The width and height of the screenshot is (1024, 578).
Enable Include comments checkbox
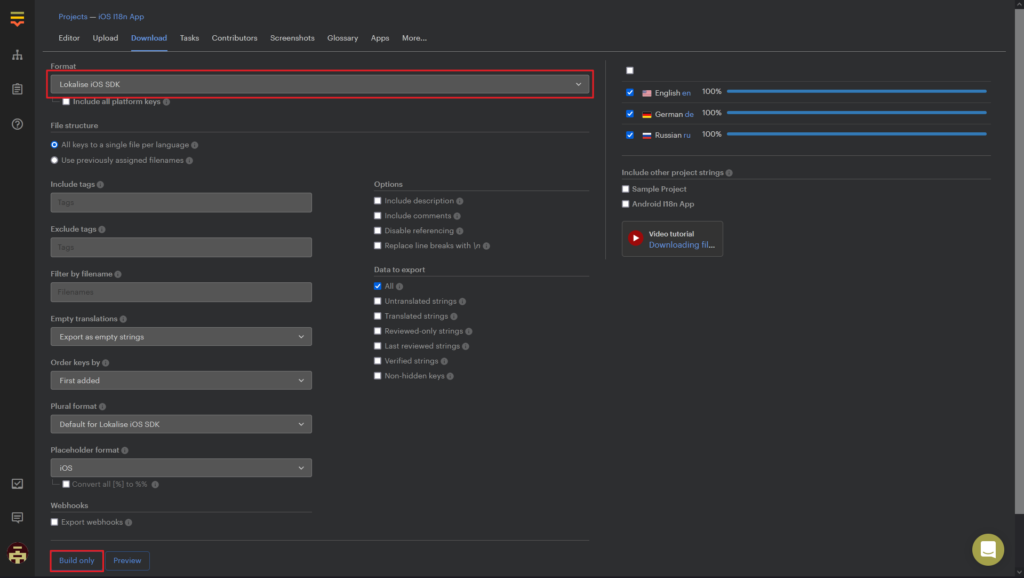pos(377,216)
